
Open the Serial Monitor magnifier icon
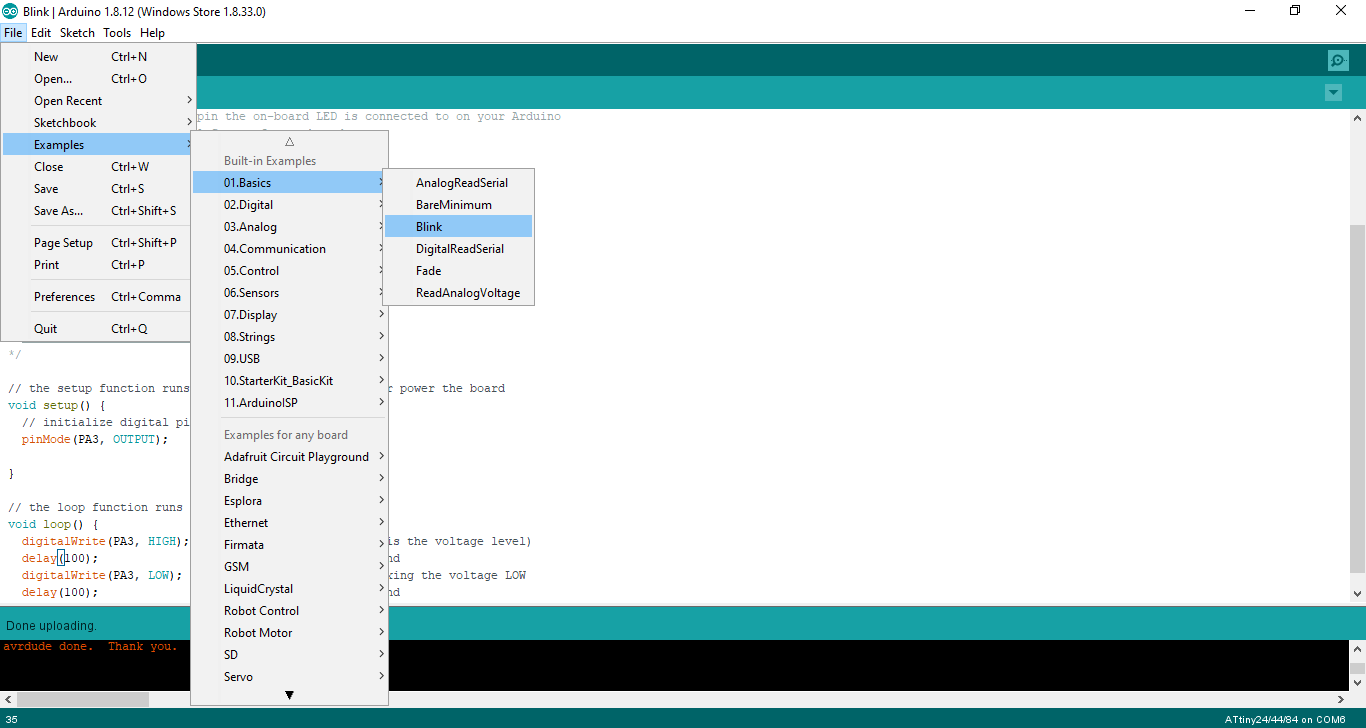1338,60
